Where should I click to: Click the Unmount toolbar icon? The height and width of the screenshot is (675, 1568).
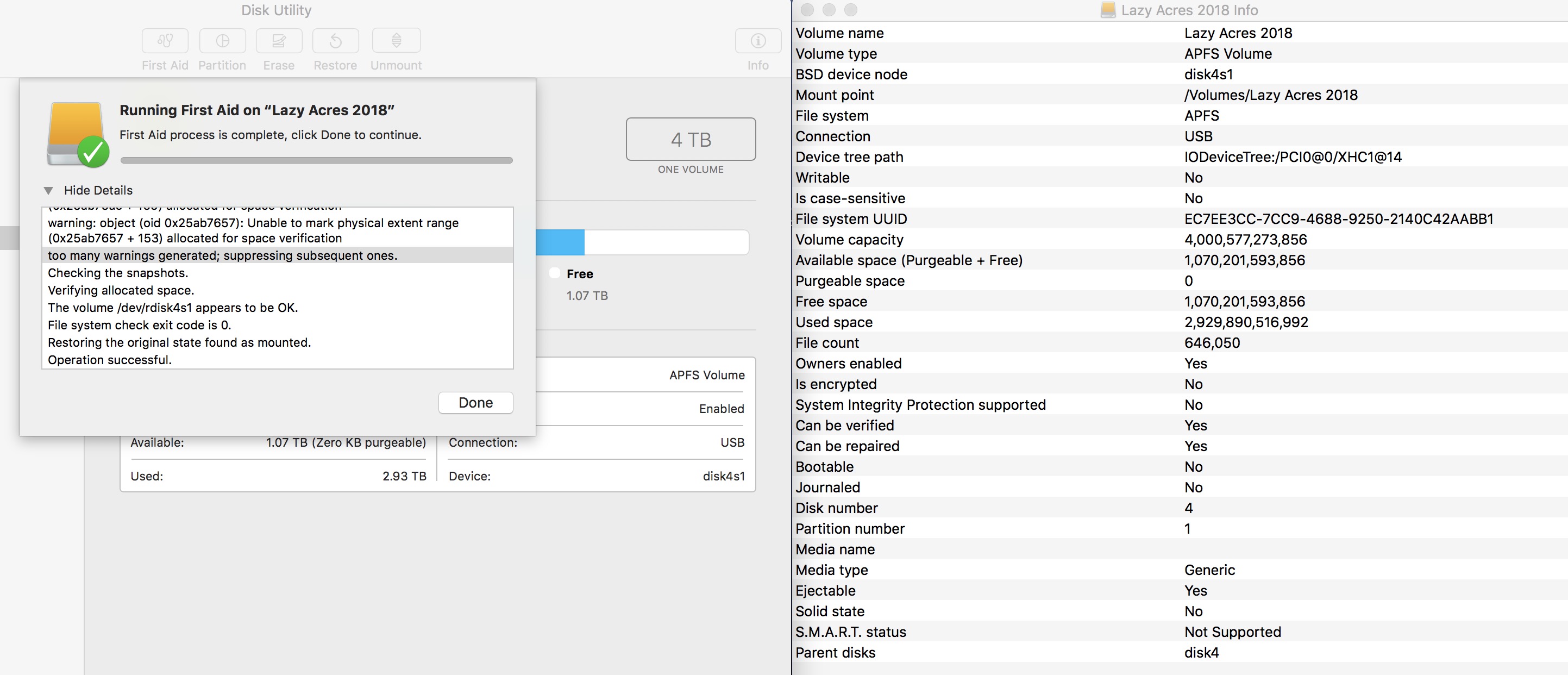coord(396,41)
